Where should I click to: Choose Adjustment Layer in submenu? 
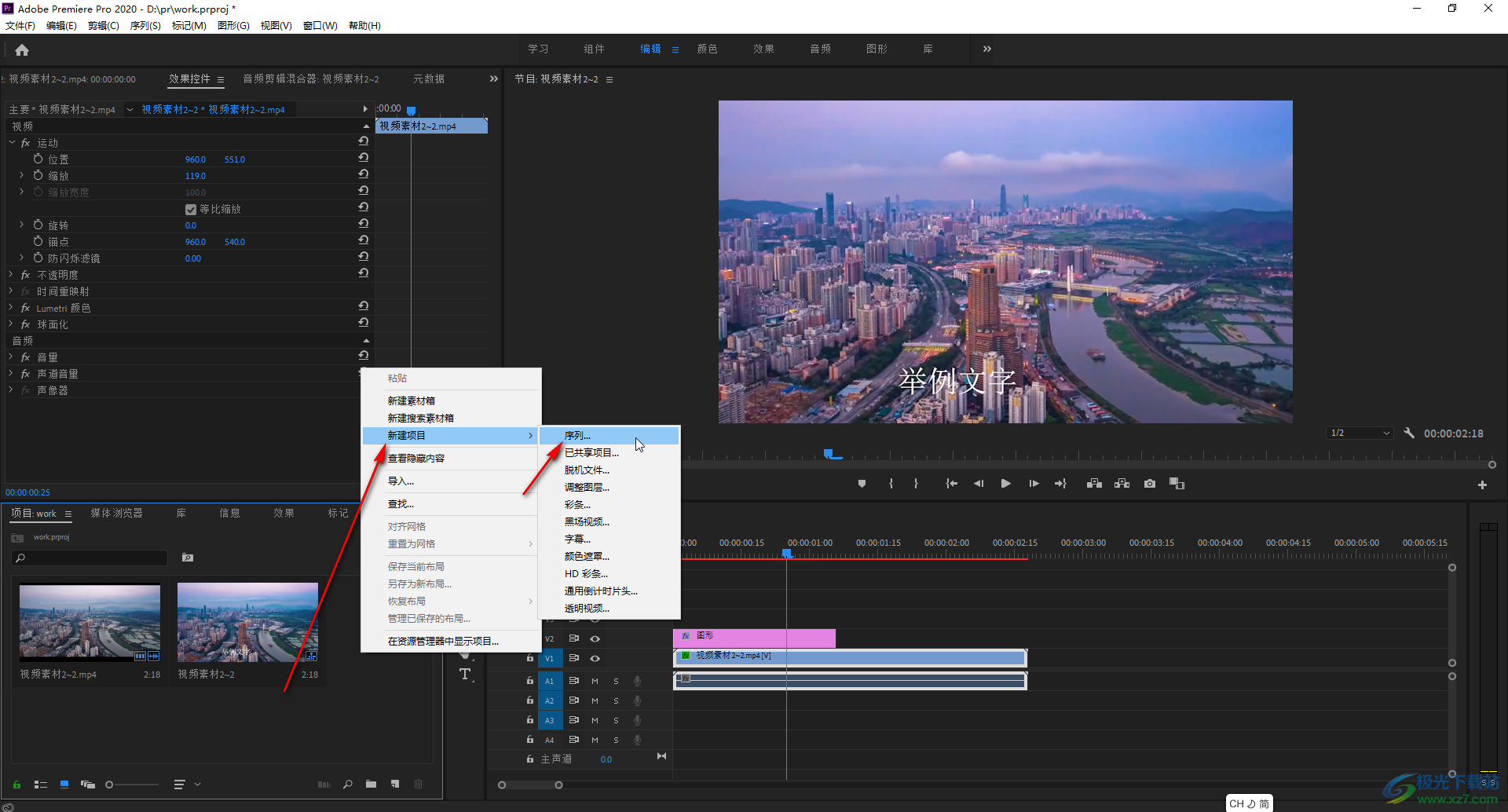click(x=609, y=487)
